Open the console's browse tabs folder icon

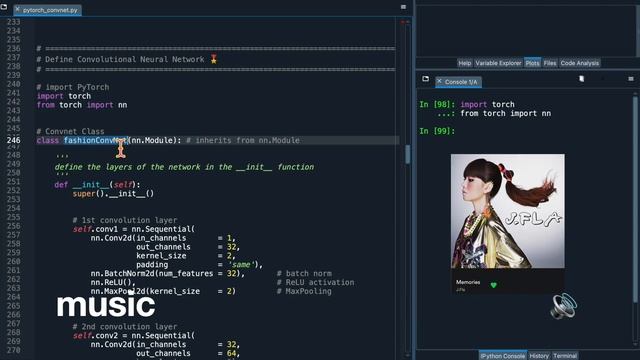425,79
